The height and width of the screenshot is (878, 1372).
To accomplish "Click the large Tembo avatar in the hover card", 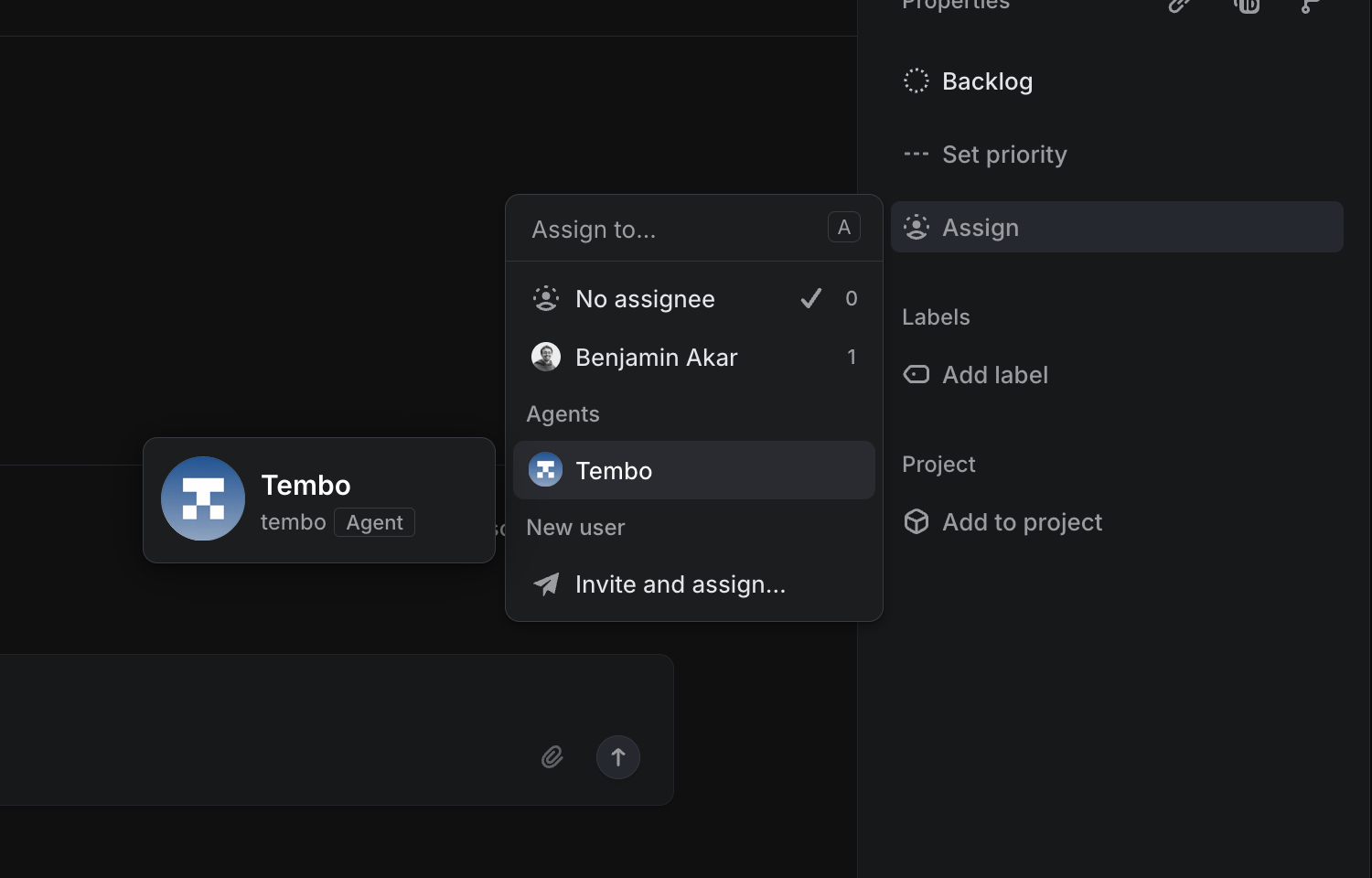I will [x=203, y=498].
